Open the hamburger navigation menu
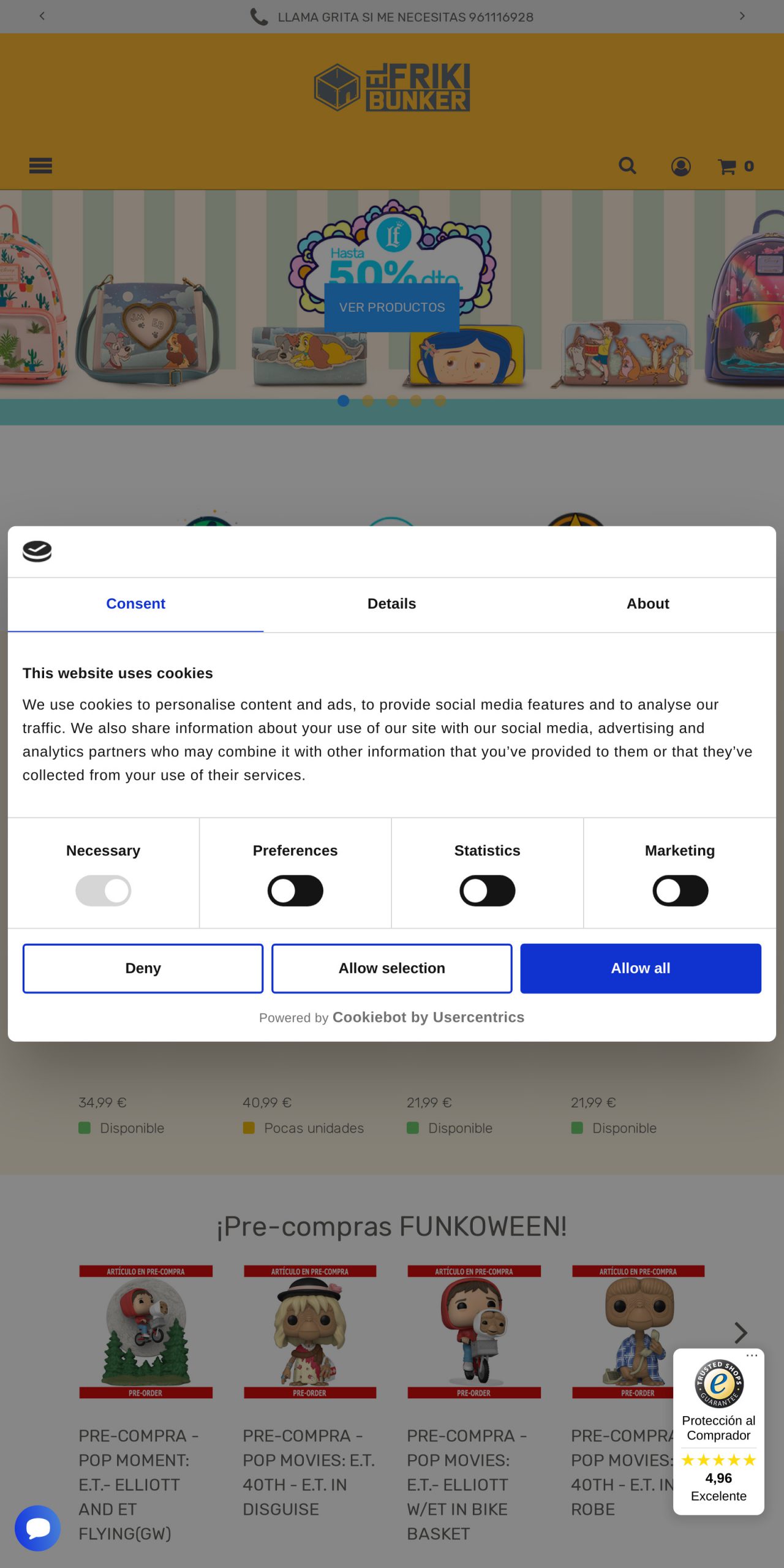This screenshot has height=1568, width=784. pos(40,165)
